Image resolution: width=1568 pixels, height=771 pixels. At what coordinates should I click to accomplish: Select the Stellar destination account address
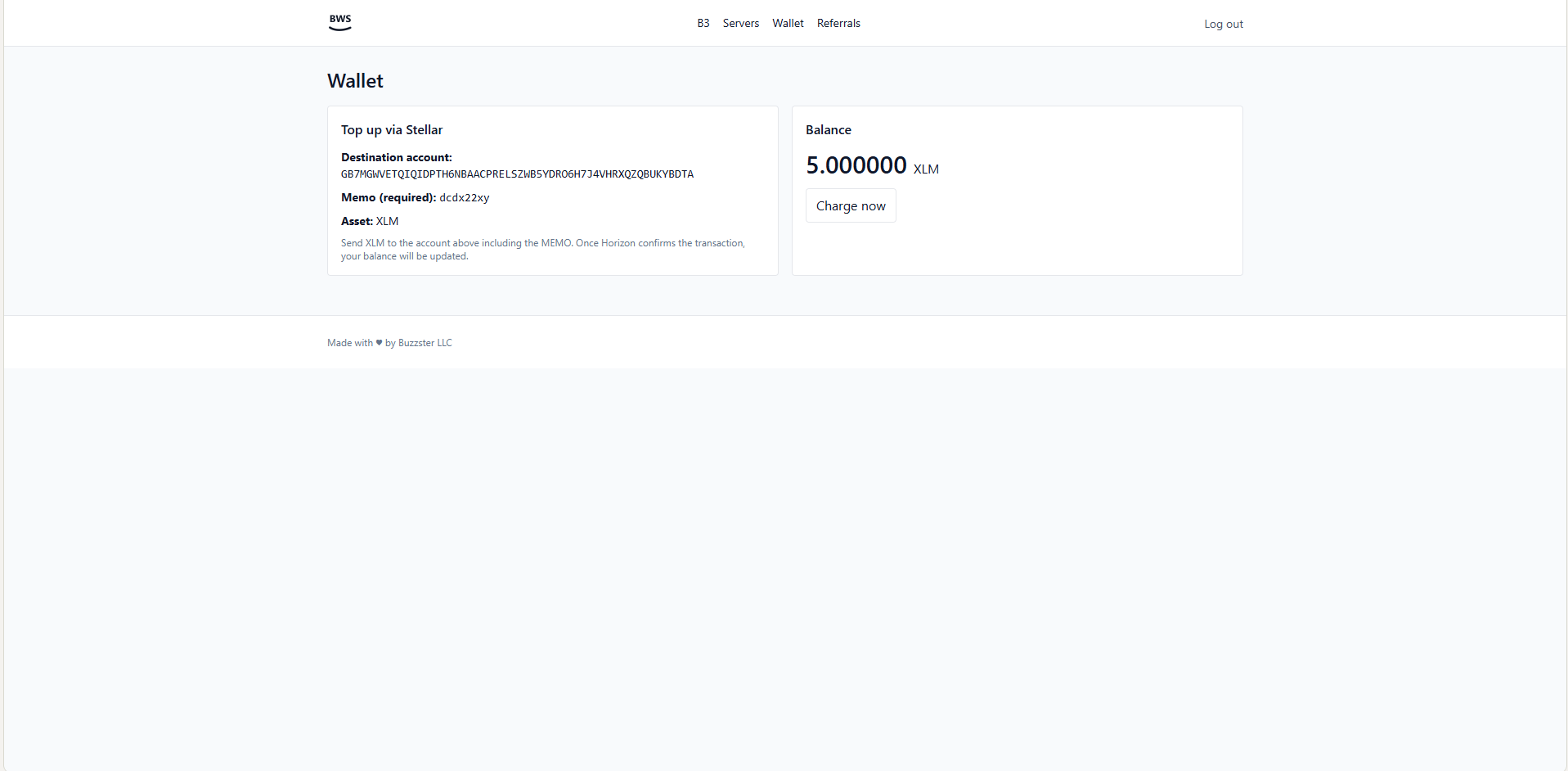[x=517, y=174]
